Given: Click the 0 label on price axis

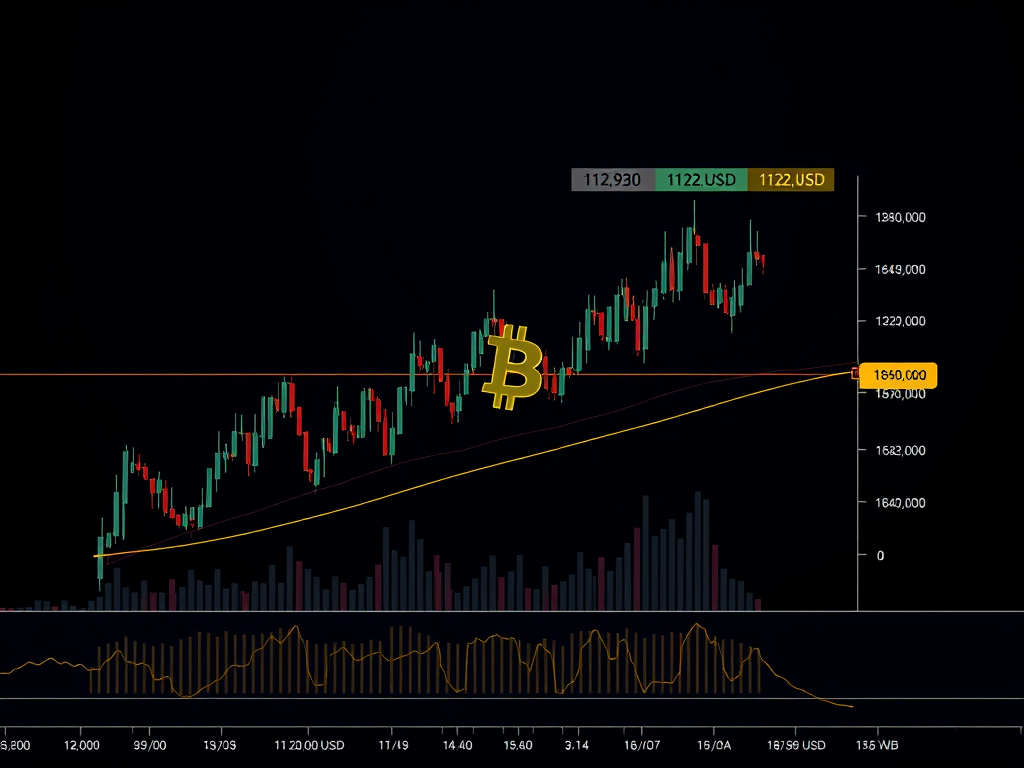Looking at the screenshot, I should click(x=880, y=555).
